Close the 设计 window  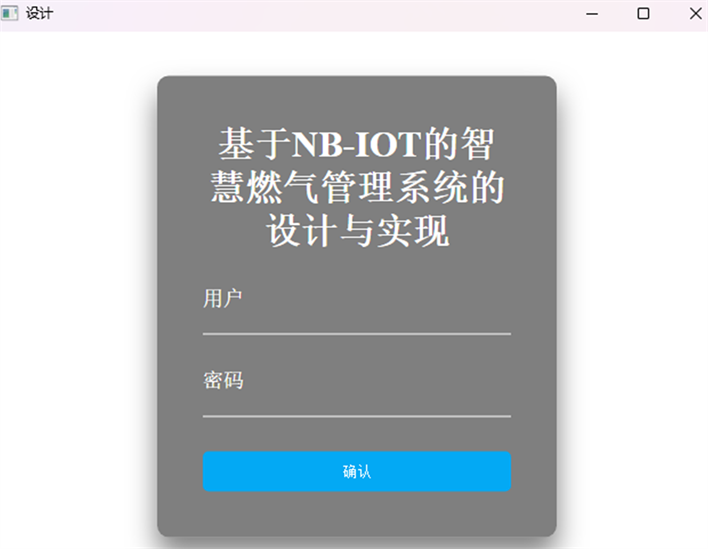695,14
